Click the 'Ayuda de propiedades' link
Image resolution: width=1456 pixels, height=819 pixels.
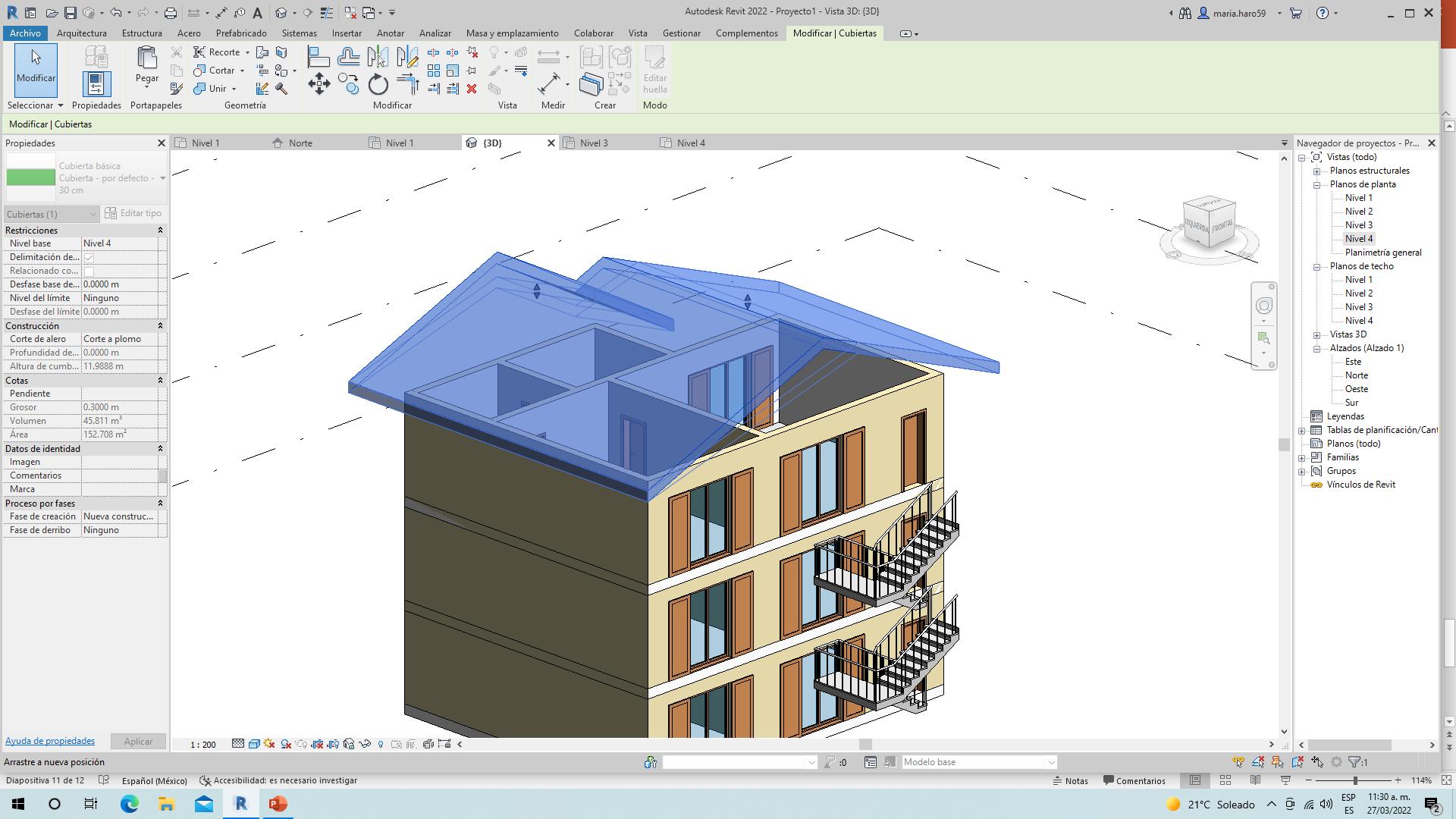50,741
